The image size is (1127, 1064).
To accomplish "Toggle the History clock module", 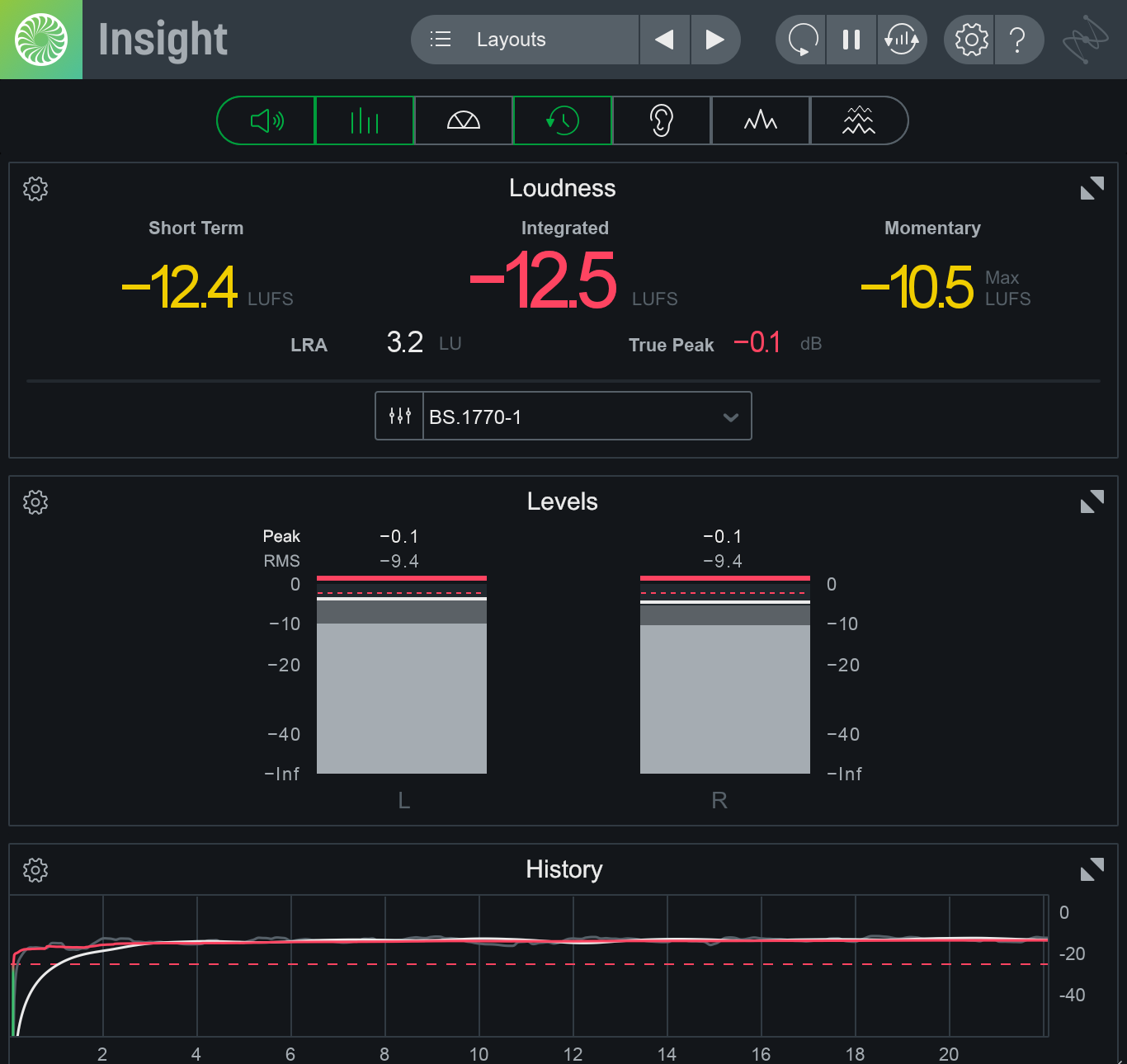I will click(563, 120).
